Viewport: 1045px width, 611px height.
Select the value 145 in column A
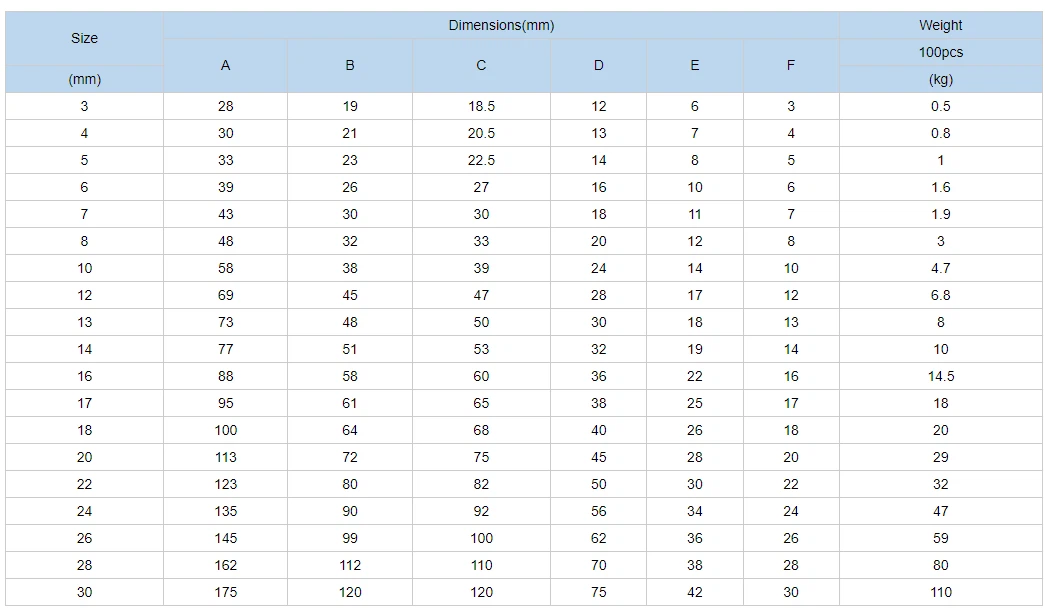(x=225, y=538)
